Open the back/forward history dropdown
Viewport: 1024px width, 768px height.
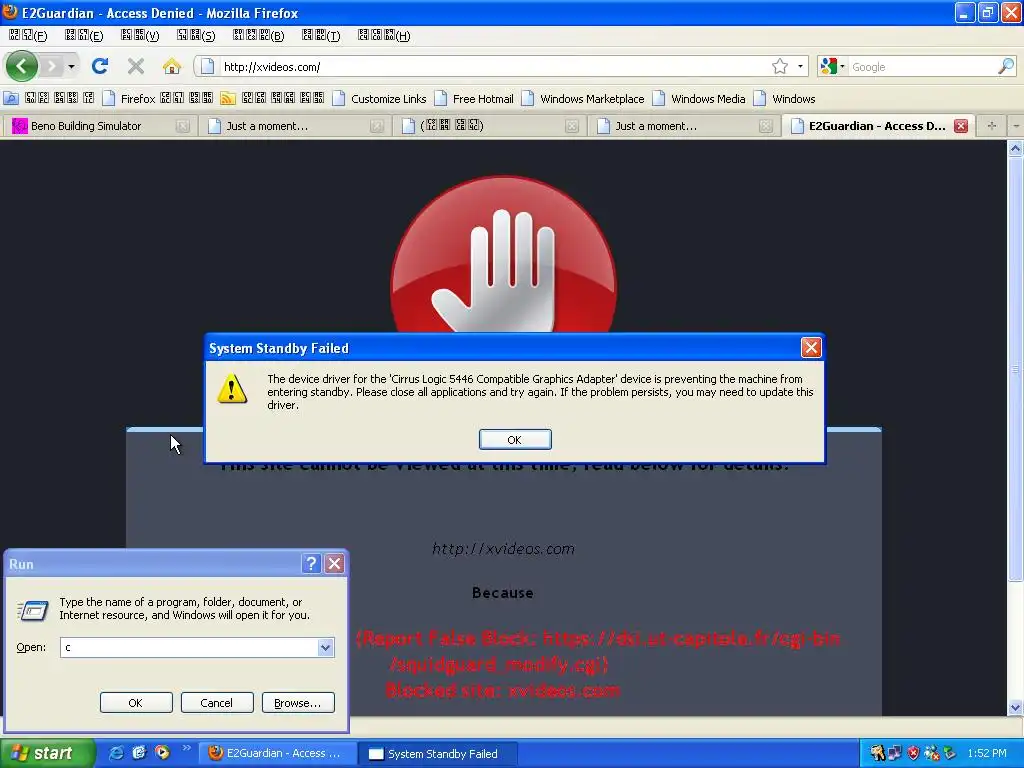click(71, 67)
